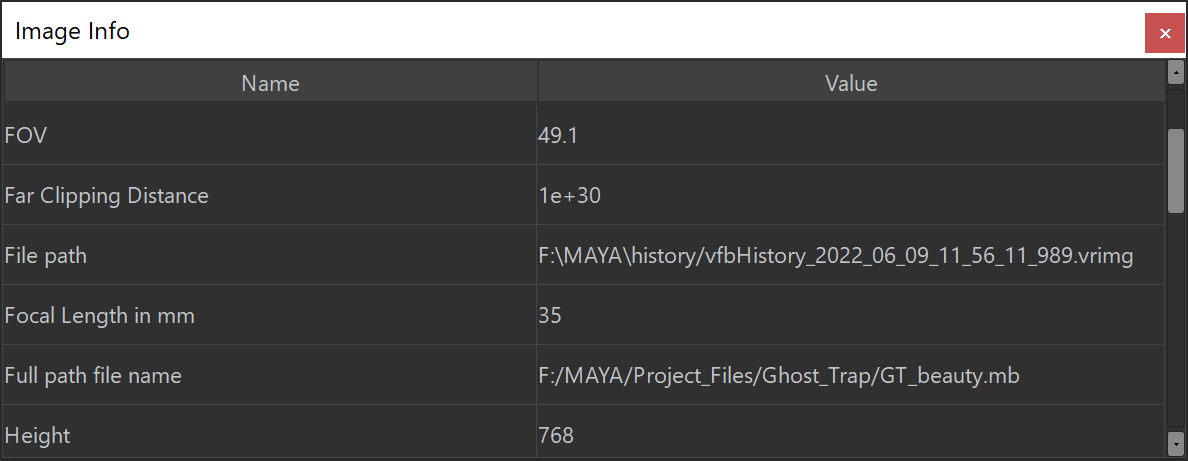Click the scrollbar track below the thumb
Image resolution: width=1188 pixels, height=461 pixels.
point(1176,320)
